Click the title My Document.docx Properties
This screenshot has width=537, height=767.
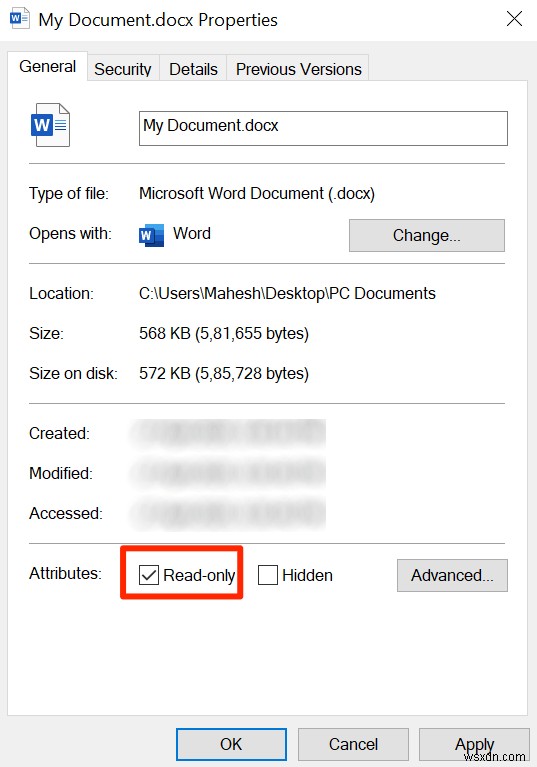click(158, 20)
